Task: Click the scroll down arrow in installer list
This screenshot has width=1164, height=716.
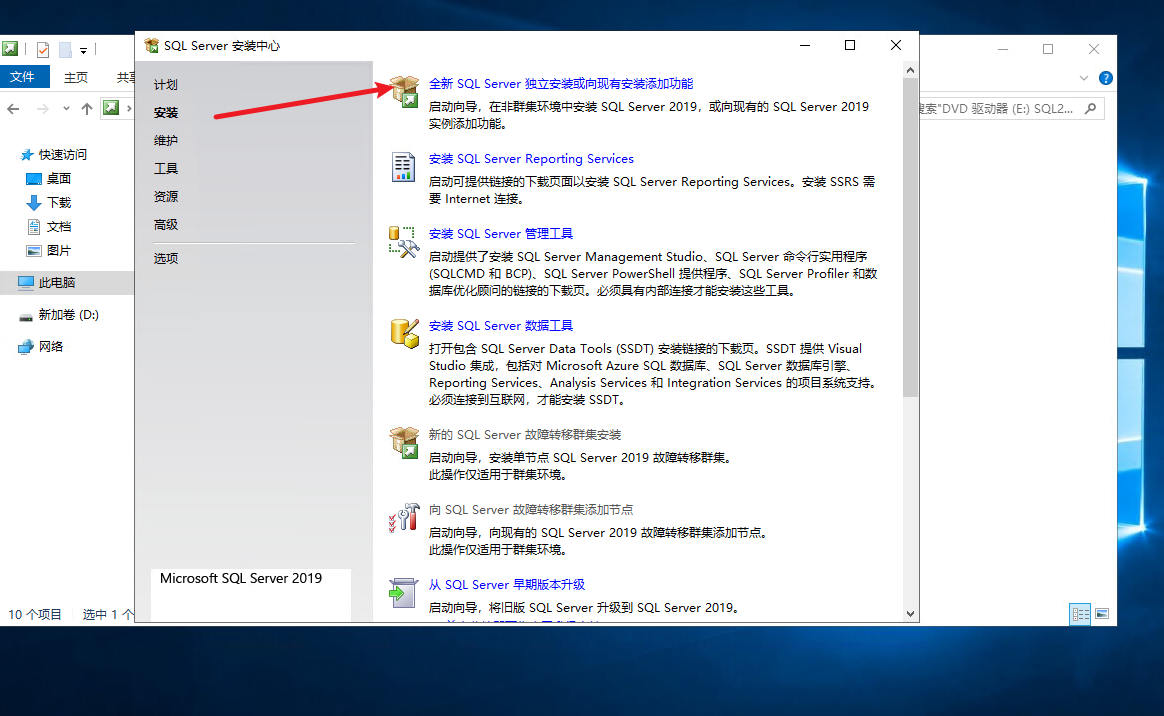Action: click(910, 613)
